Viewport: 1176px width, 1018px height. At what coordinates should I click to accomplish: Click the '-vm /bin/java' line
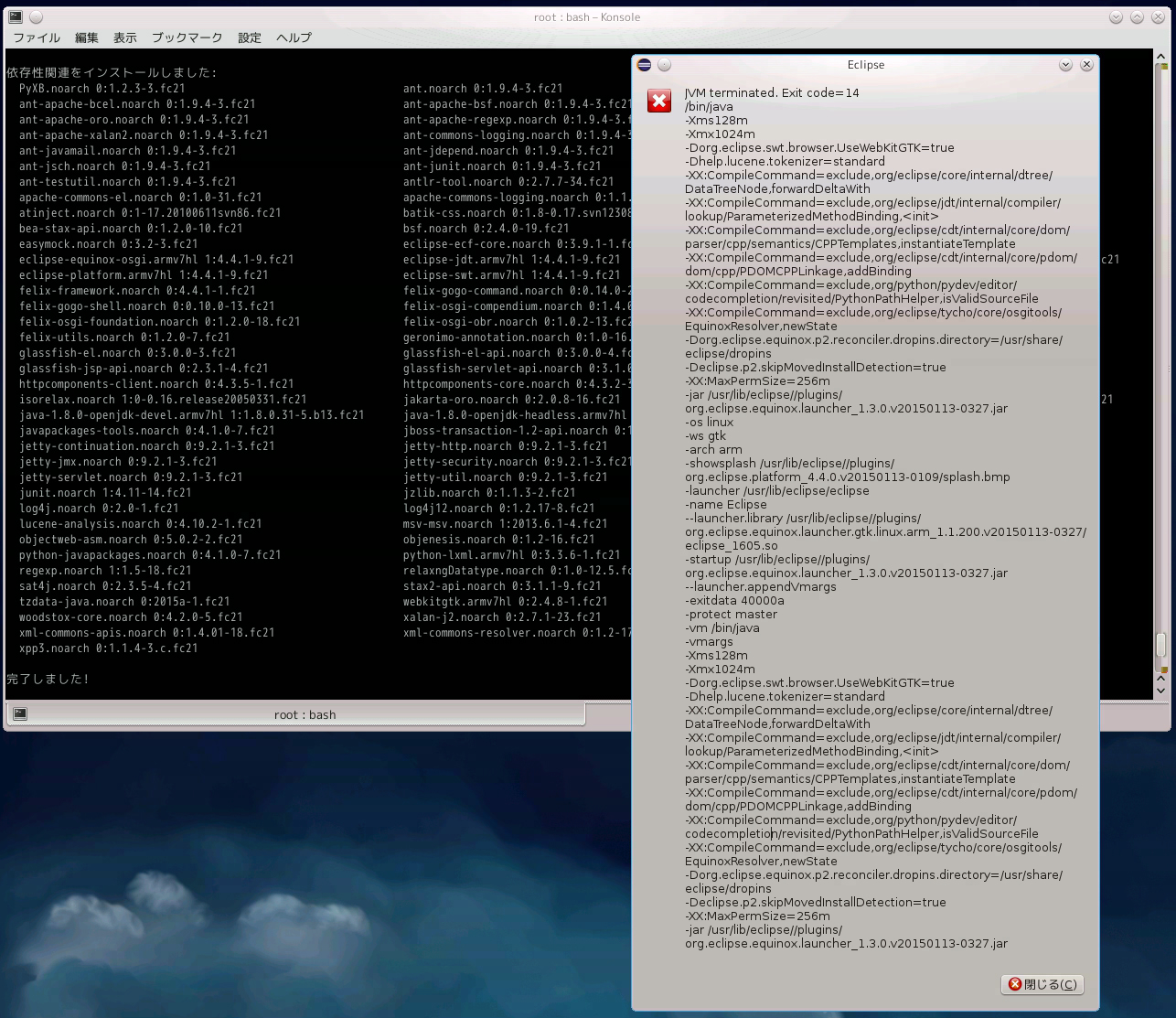[x=722, y=627]
